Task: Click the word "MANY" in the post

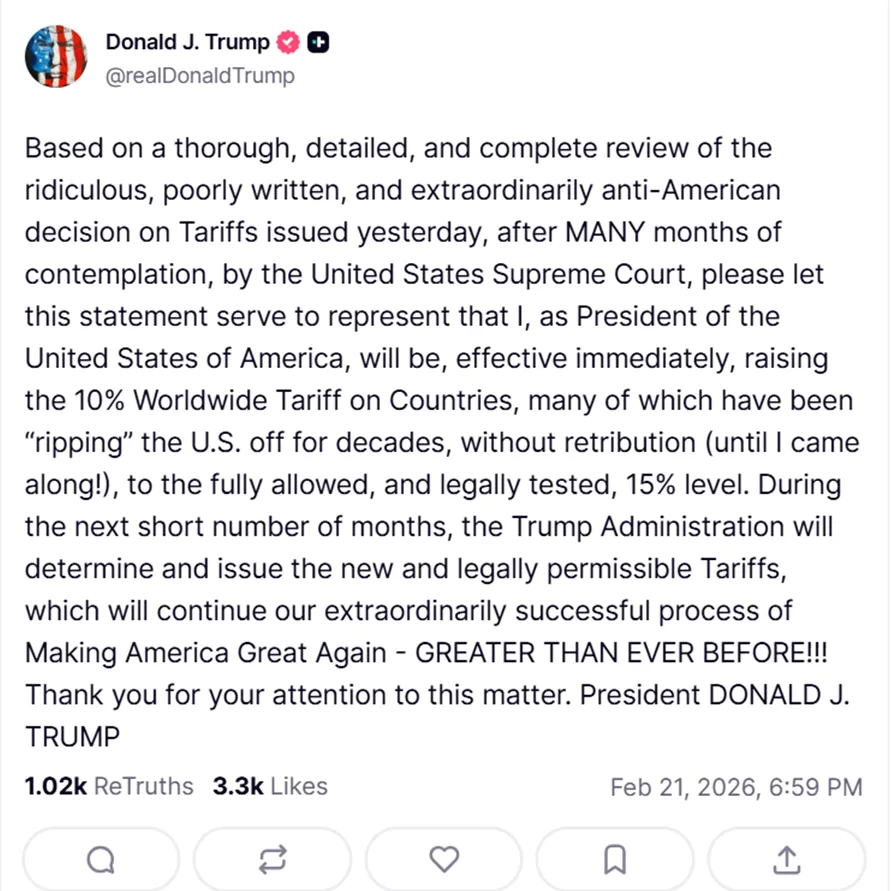Action: 607,233
